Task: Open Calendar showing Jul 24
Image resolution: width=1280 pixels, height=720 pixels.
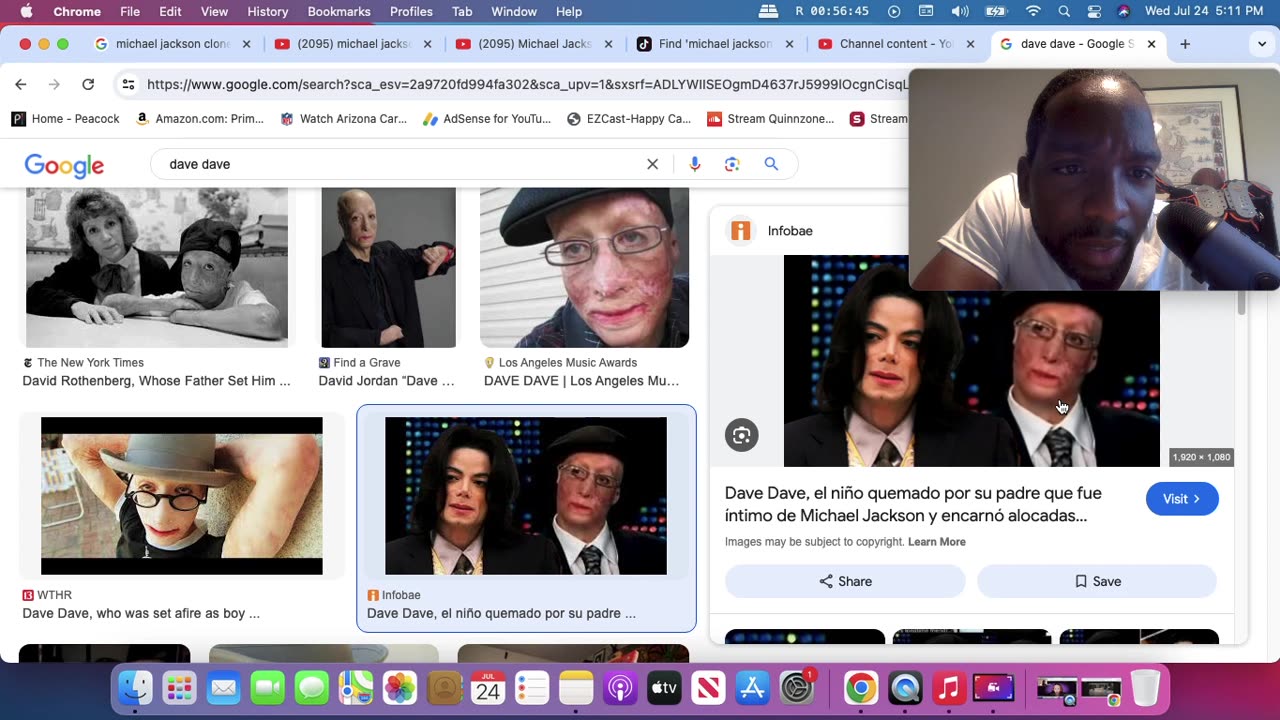Action: 488,688
